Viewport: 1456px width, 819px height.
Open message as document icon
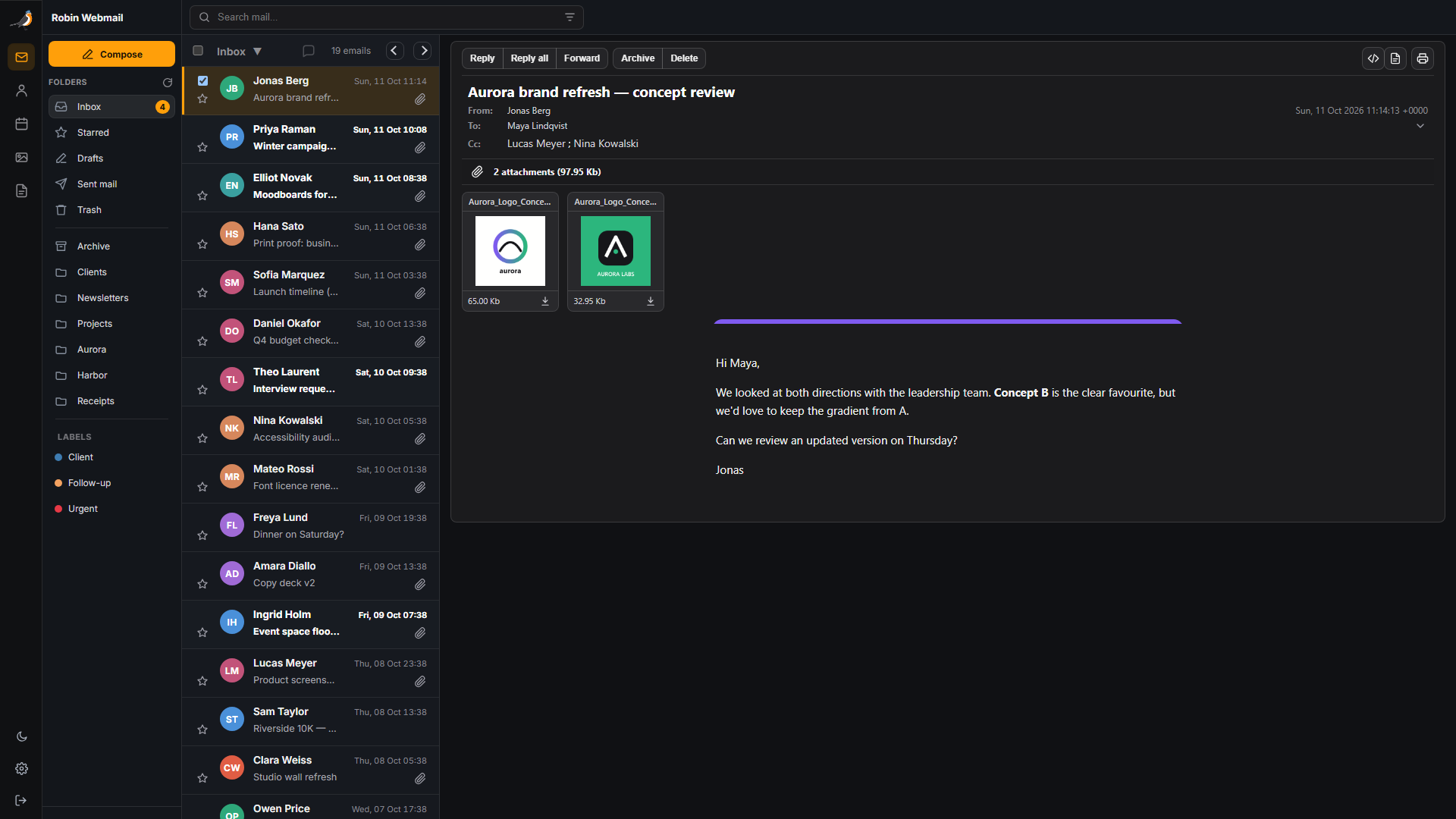1395,58
